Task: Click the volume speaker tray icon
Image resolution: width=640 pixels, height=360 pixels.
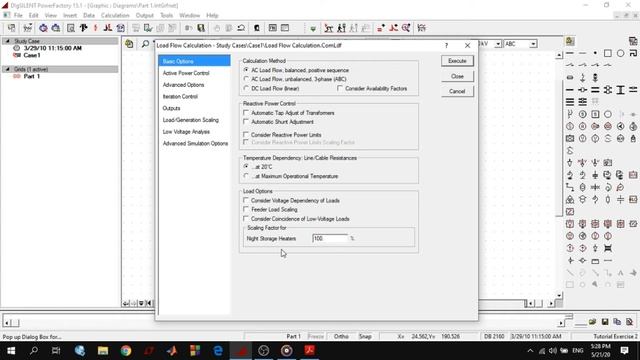Action: [553, 351]
